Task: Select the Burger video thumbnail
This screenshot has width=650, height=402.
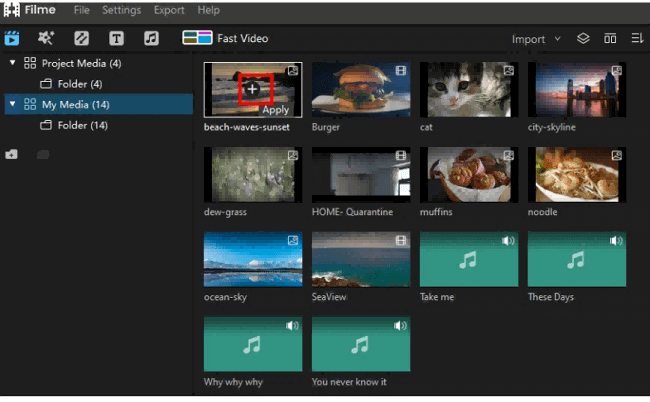Action: click(x=361, y=90)
